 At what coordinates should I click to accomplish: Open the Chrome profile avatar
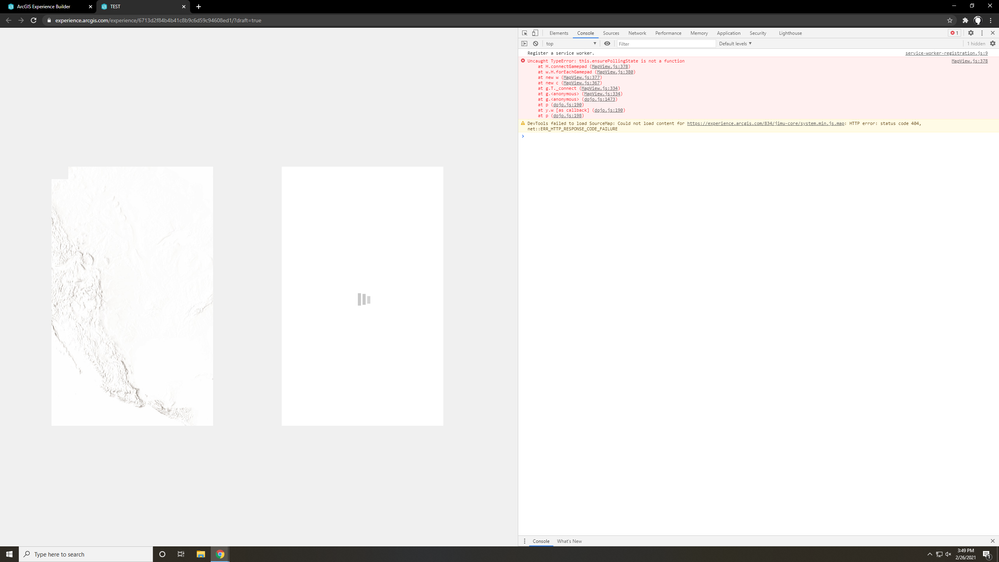click(977, 20)
